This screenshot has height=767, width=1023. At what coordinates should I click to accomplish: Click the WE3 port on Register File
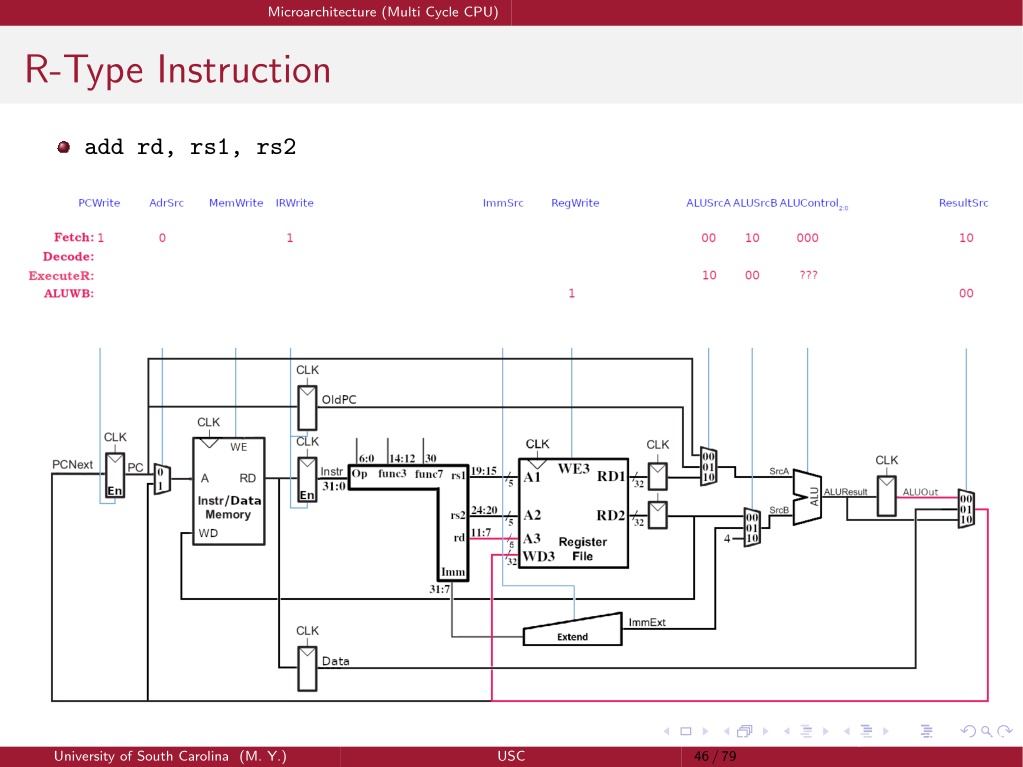[x=573, y=468]
